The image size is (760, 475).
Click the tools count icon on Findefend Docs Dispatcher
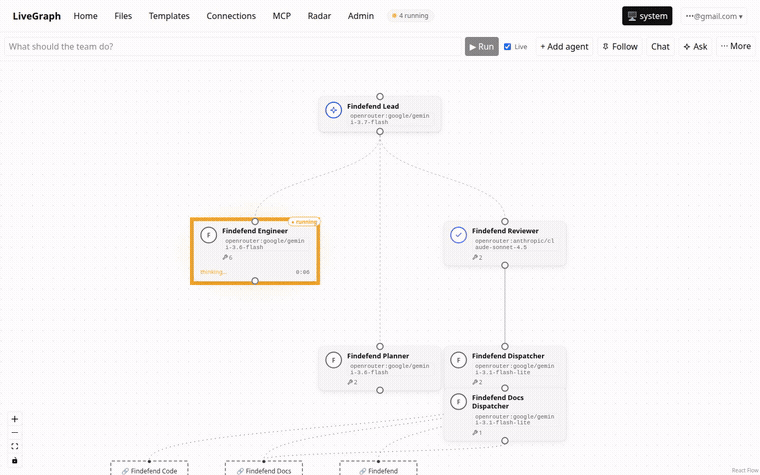(477, 433)
